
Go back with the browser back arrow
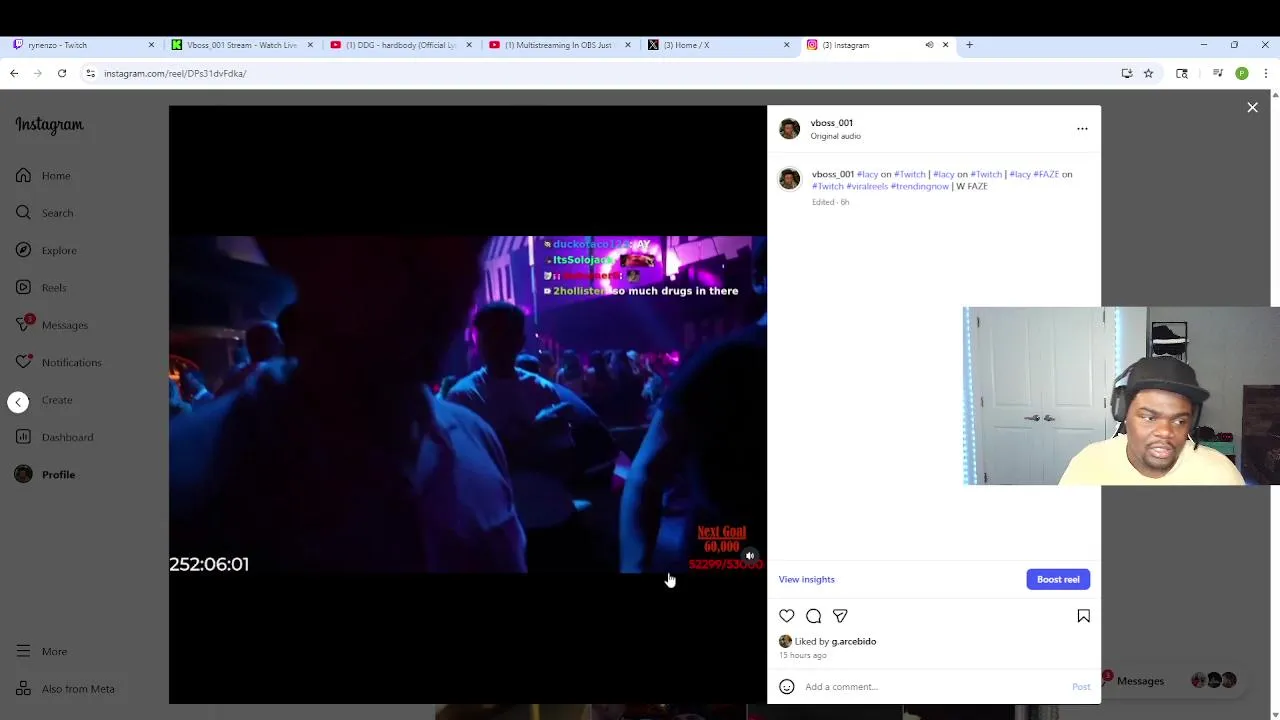click(x=14, y=73)
